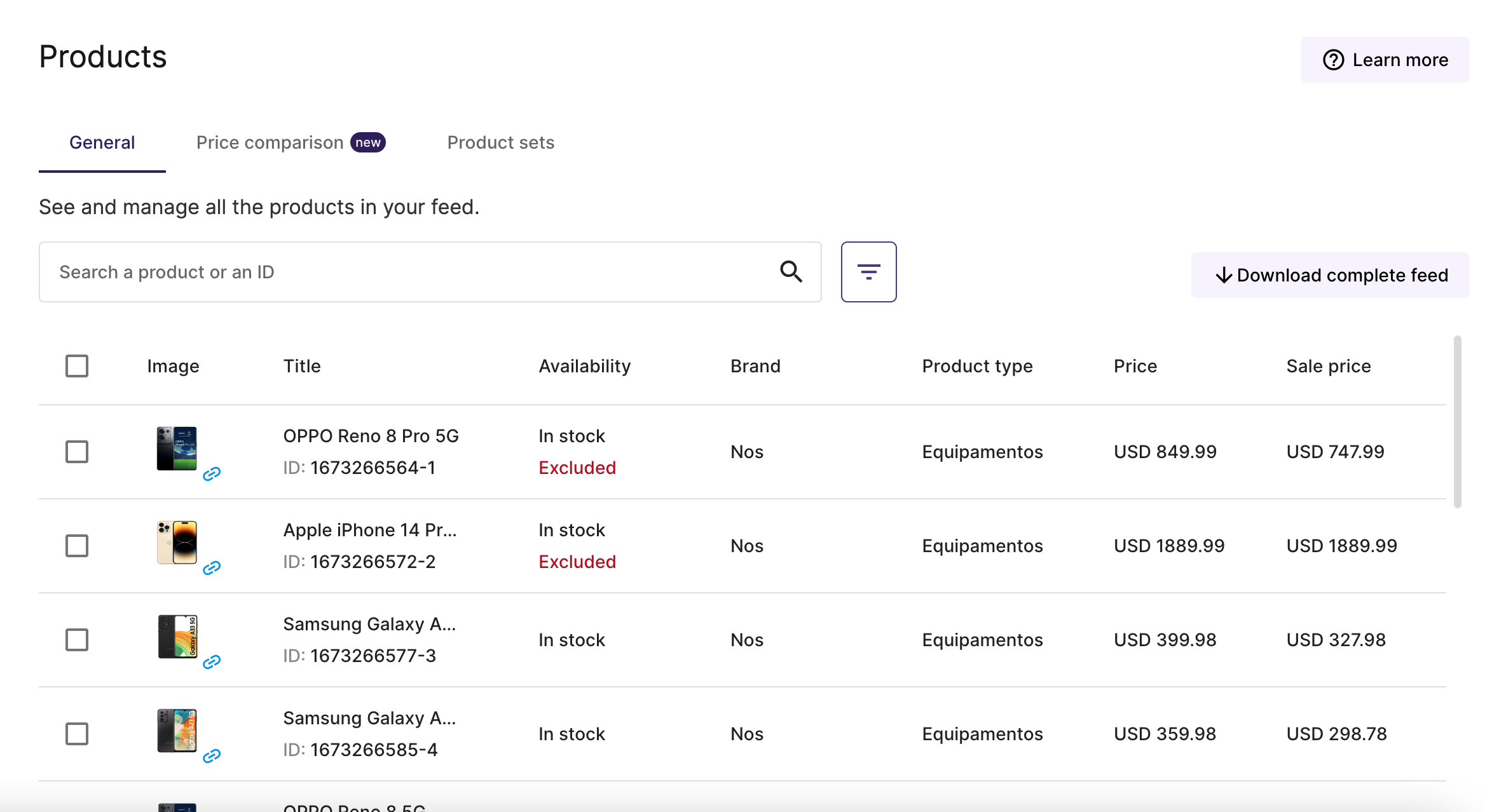
Task: Click the download arrow icon
Action: [x=1224, y=275]
